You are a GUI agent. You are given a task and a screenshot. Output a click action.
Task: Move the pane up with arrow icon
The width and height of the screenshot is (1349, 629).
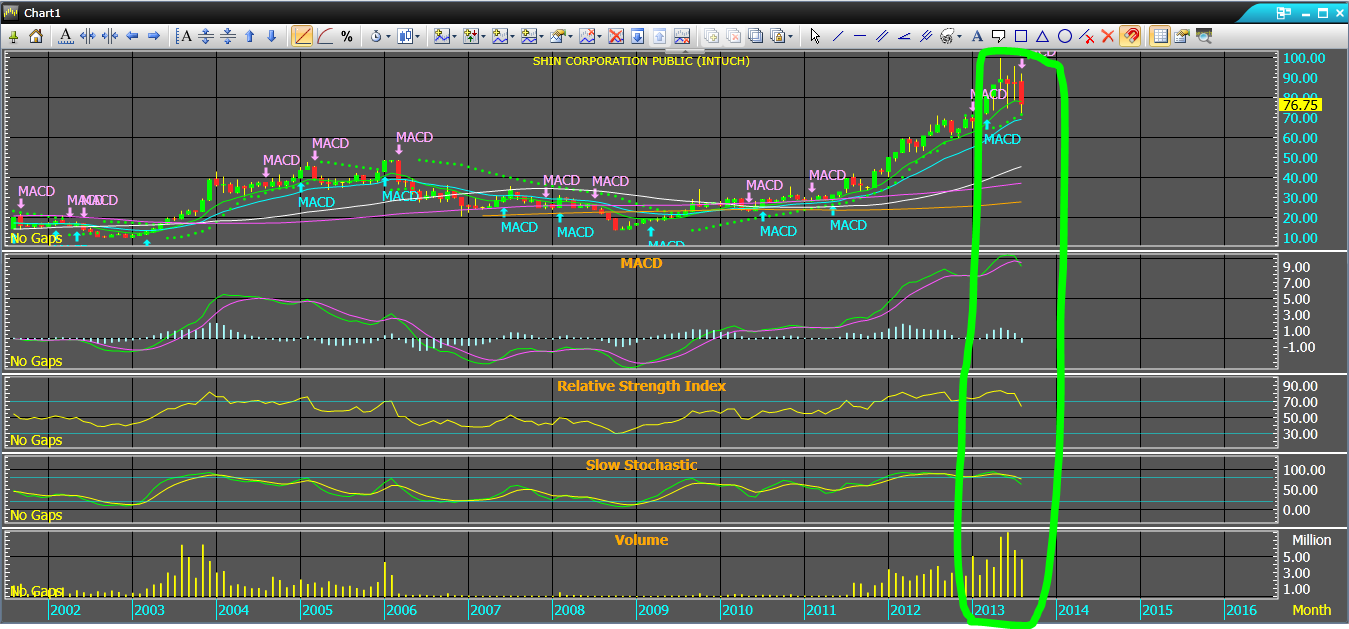tap(660, 36)
